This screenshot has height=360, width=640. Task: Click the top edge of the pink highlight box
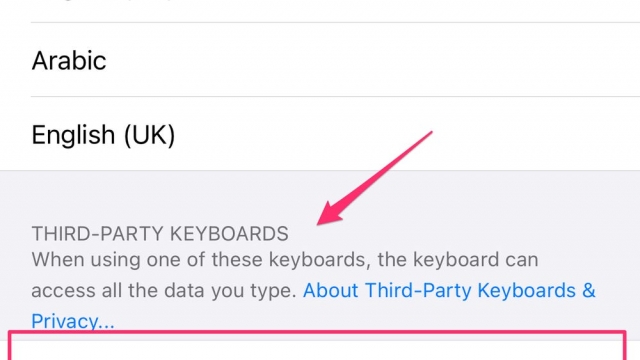click(x=317, y=332)
